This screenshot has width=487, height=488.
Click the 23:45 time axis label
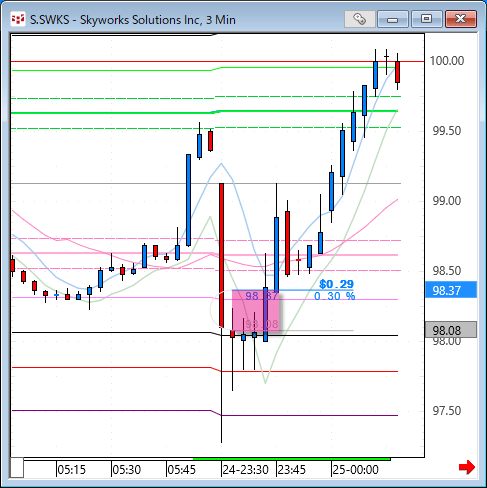coord(292,470)
